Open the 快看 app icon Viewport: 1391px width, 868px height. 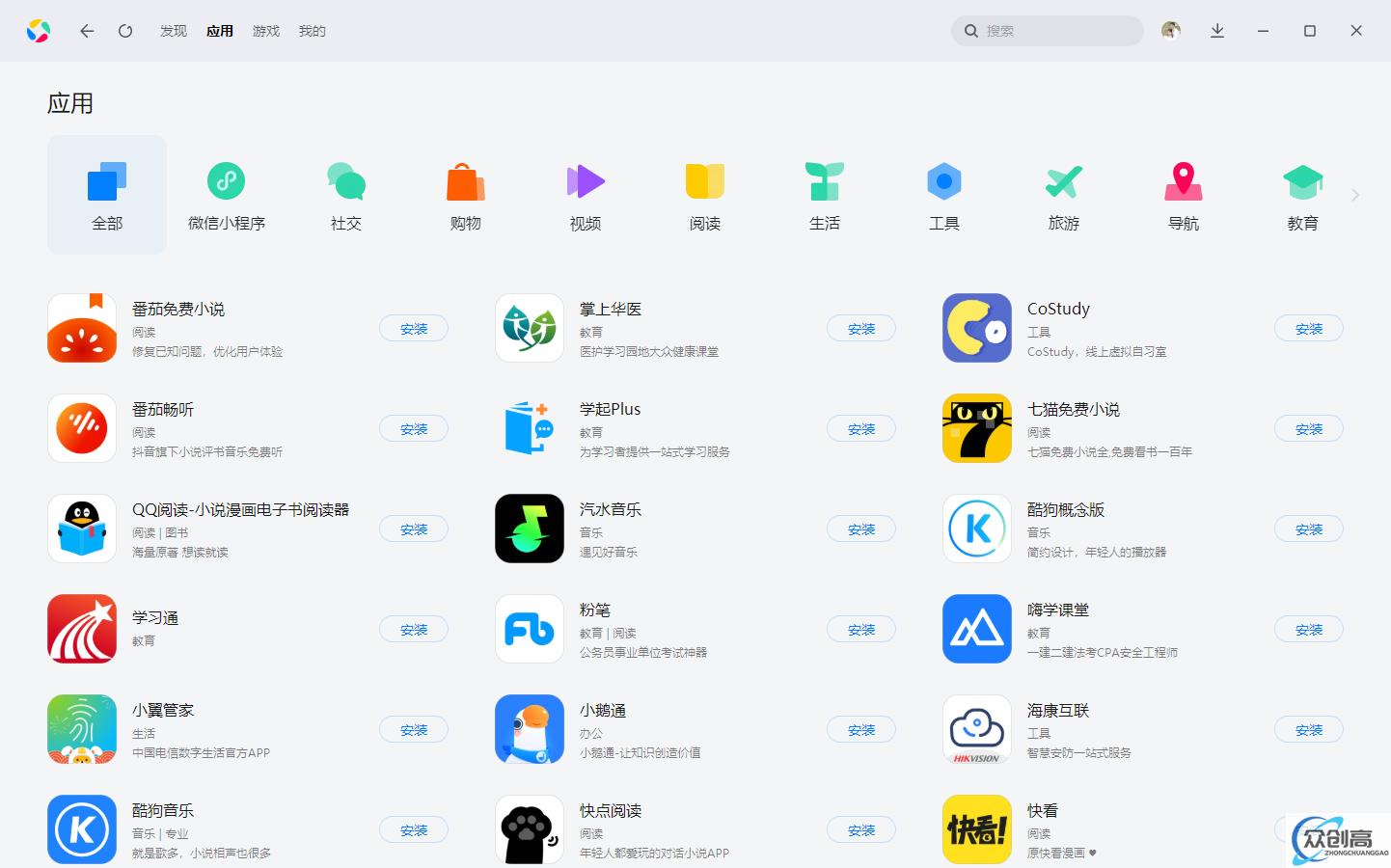pyautogui.click(x=977, y=829)
